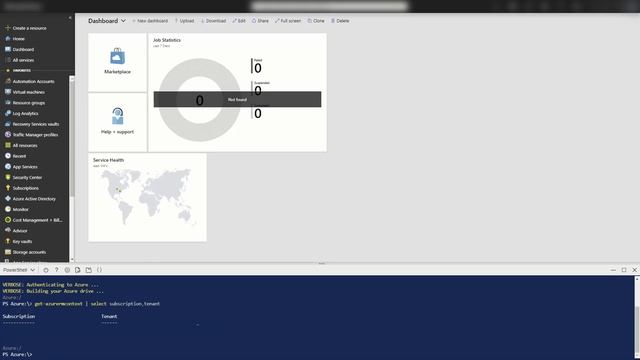
Task: Open All services in sidebar
Action: 20,60
